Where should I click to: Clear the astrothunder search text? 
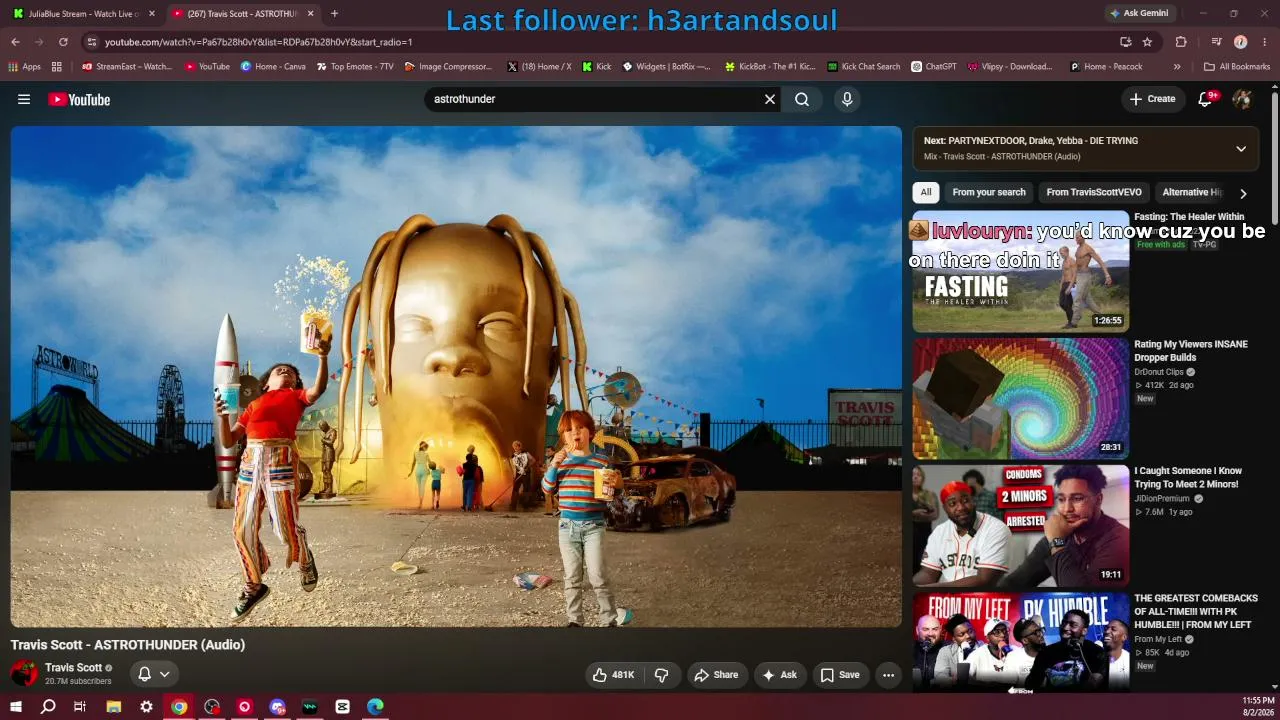770,99
